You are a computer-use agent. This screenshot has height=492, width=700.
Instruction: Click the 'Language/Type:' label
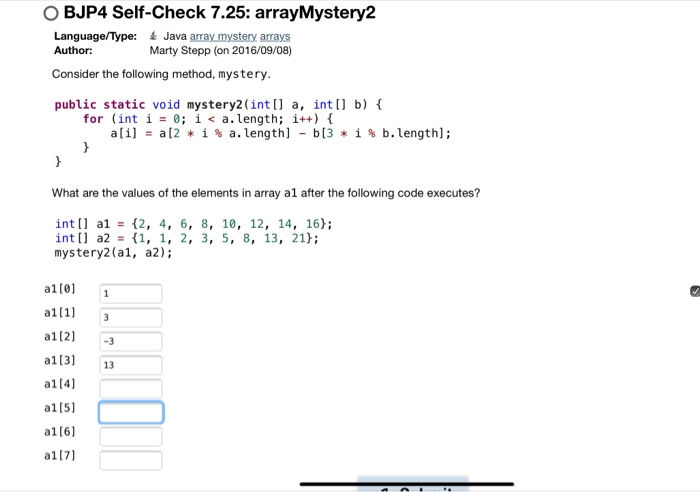96,36
